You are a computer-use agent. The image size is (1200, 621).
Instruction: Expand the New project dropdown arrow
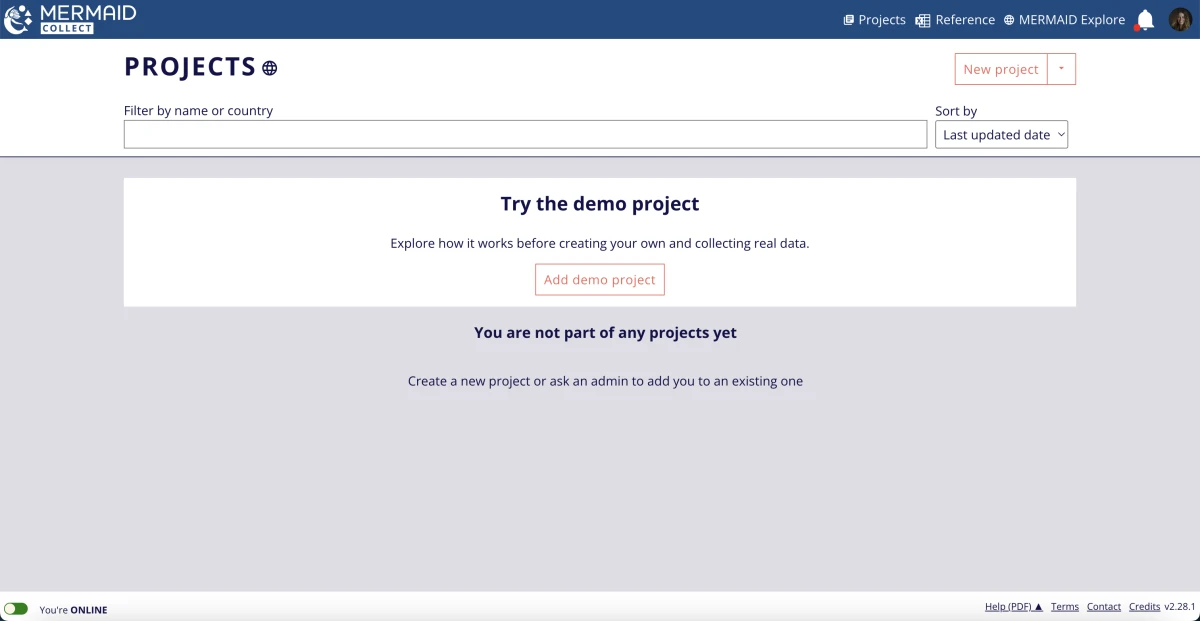1061,69
